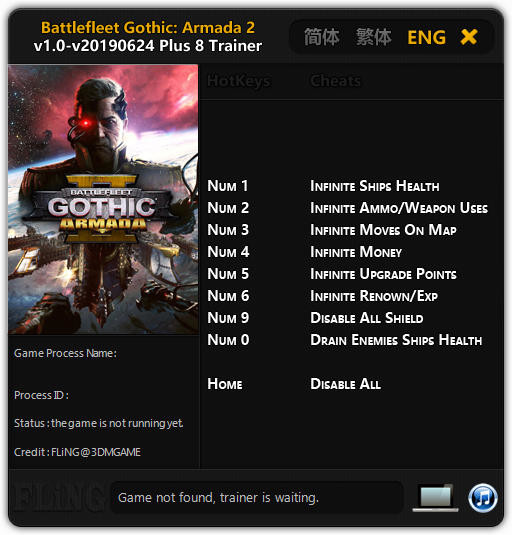Toggle Disable All Shield cheat
Screen dimensions: 512x535
pyautogui.click(x=367, y=318)
